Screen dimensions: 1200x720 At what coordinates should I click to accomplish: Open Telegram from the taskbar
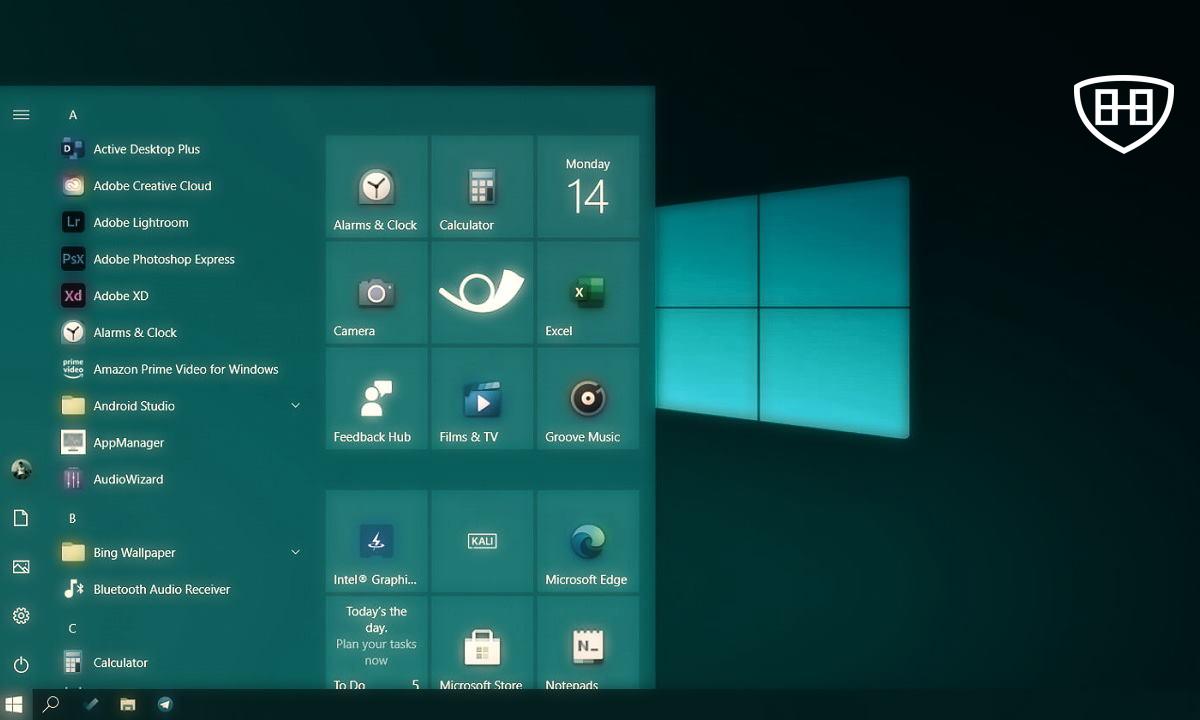click(x=165, y=704)
